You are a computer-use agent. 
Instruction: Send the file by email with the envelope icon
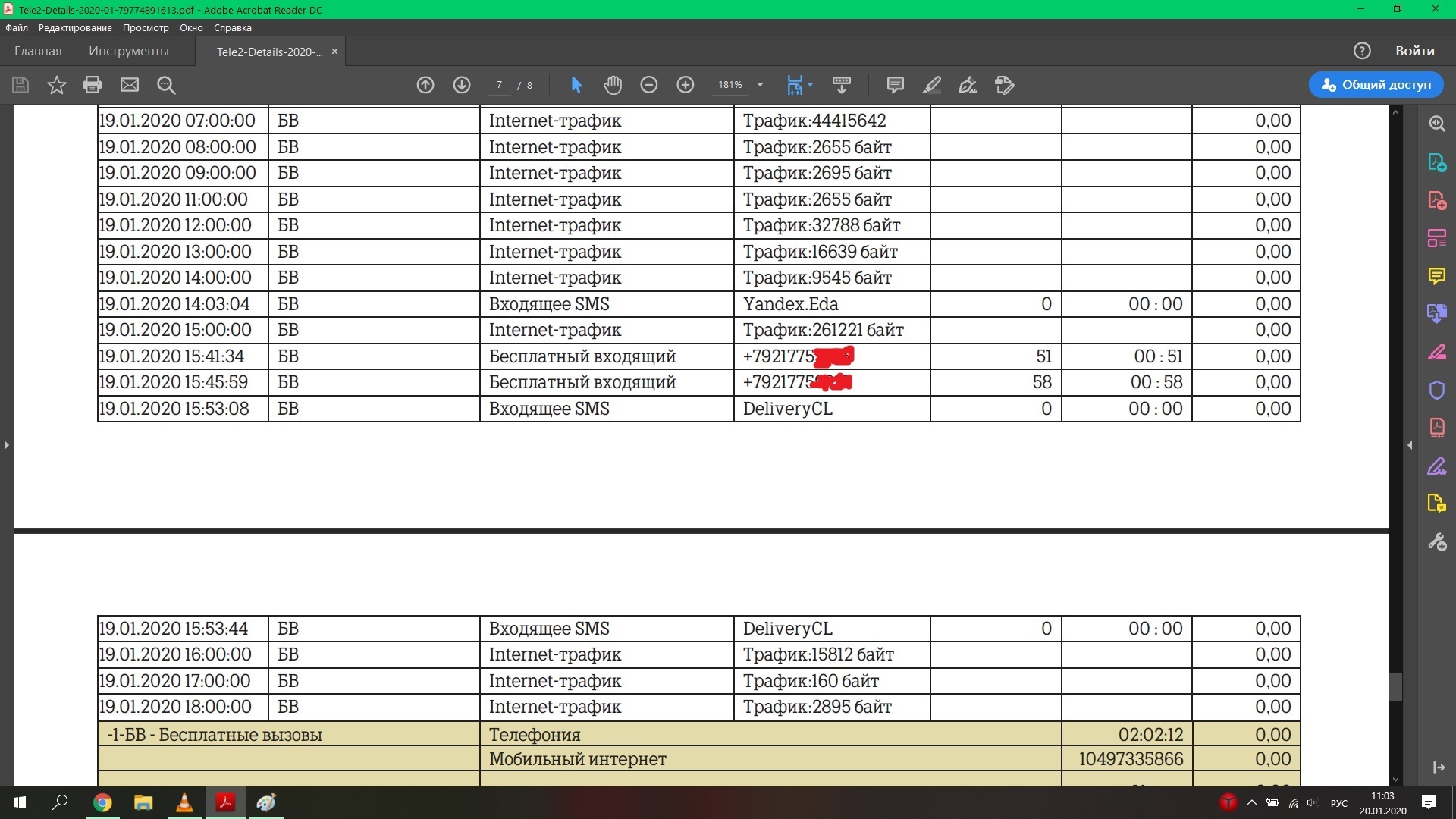click(x=130, y=85)
